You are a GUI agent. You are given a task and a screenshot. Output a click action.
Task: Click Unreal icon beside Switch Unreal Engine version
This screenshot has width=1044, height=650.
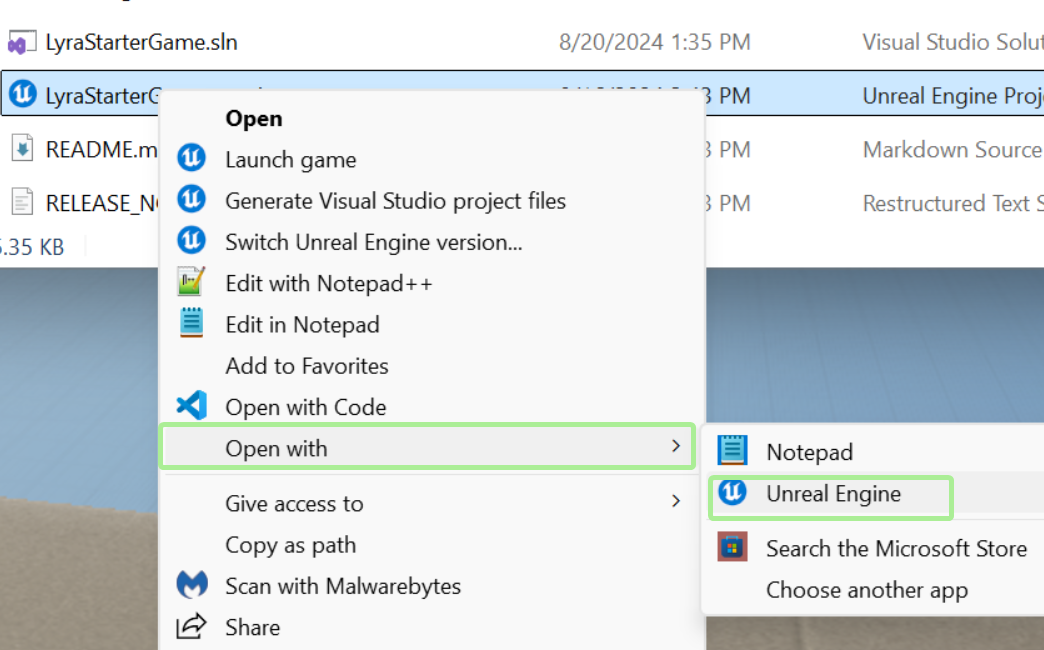click(x=191, y=241)
